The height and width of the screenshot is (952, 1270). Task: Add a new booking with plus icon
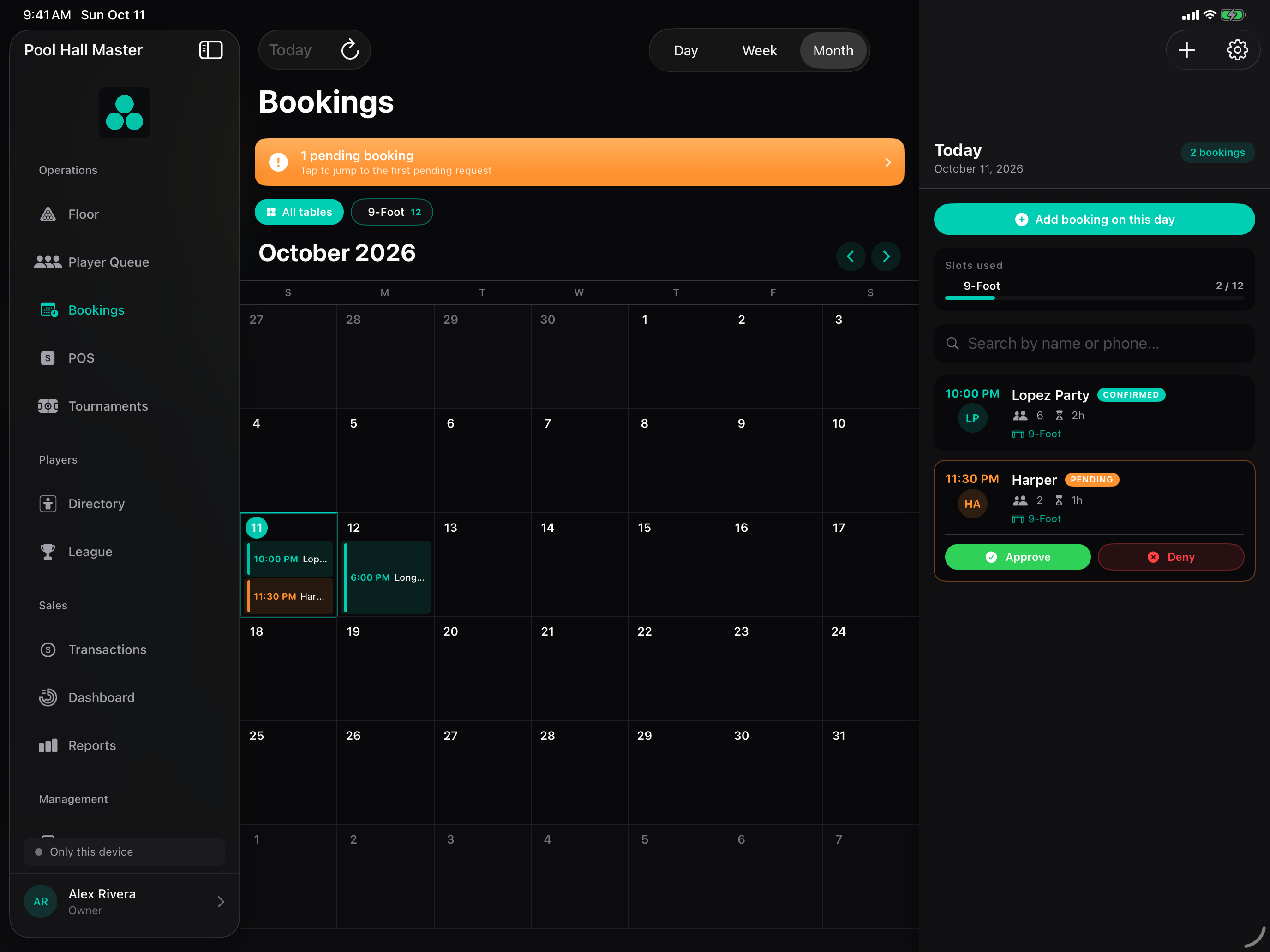point(1186,50)
